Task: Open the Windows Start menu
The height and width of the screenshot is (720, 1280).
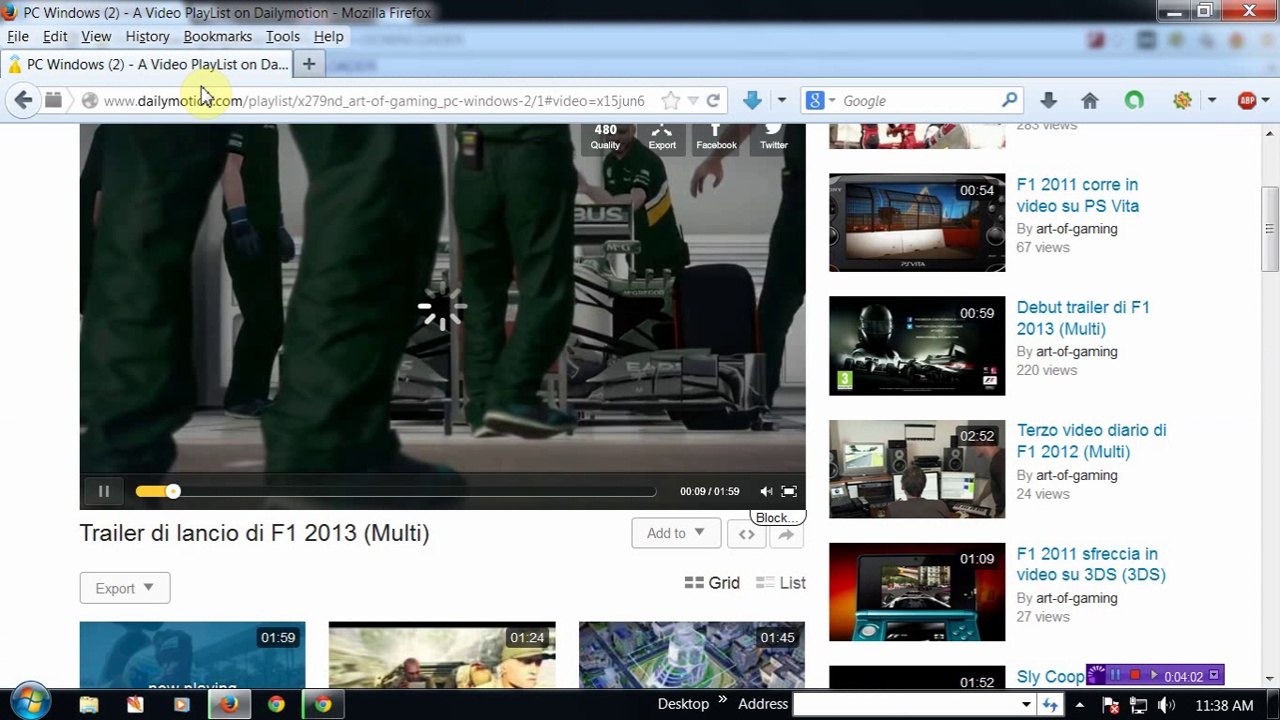Action: tap(28, 703)
